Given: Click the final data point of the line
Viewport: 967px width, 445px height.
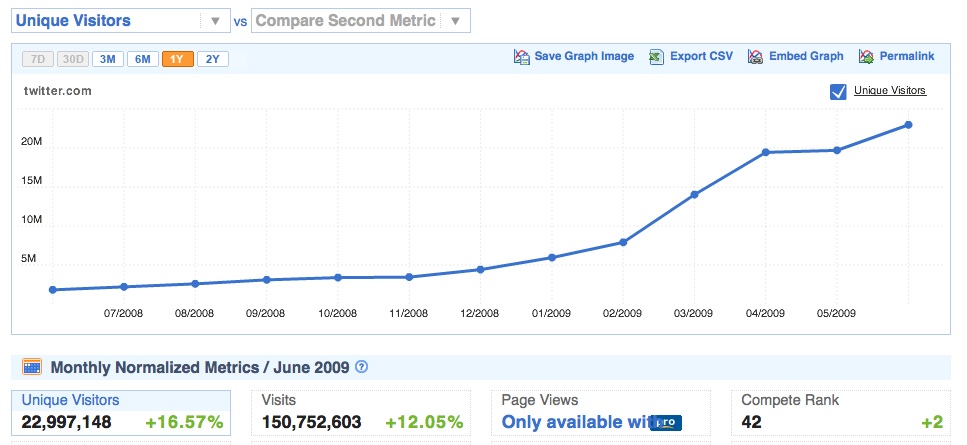Looking at the screenshot, I should [908, 125].
